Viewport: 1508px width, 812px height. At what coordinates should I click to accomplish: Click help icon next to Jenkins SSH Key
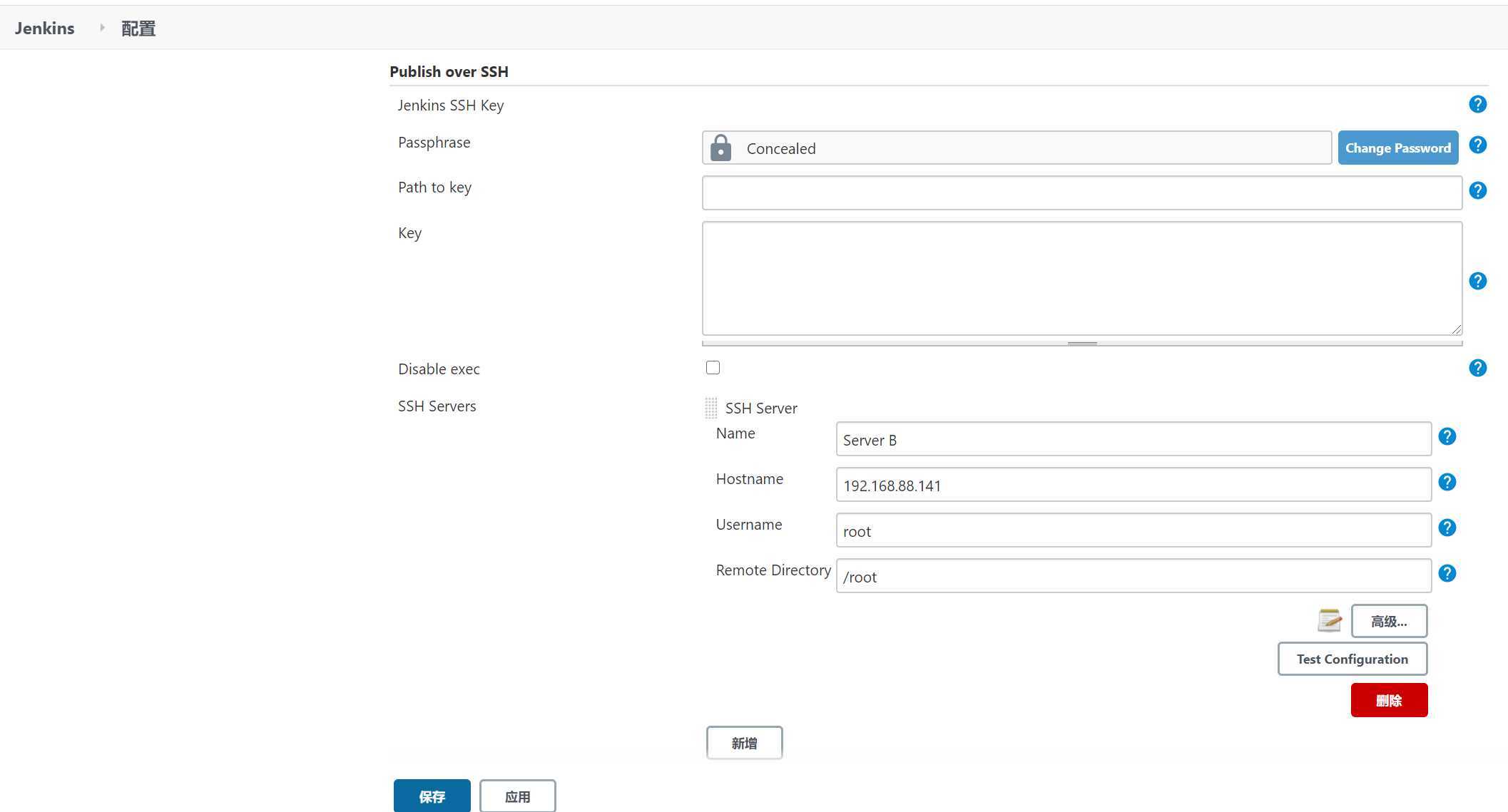click(1477, 105)
